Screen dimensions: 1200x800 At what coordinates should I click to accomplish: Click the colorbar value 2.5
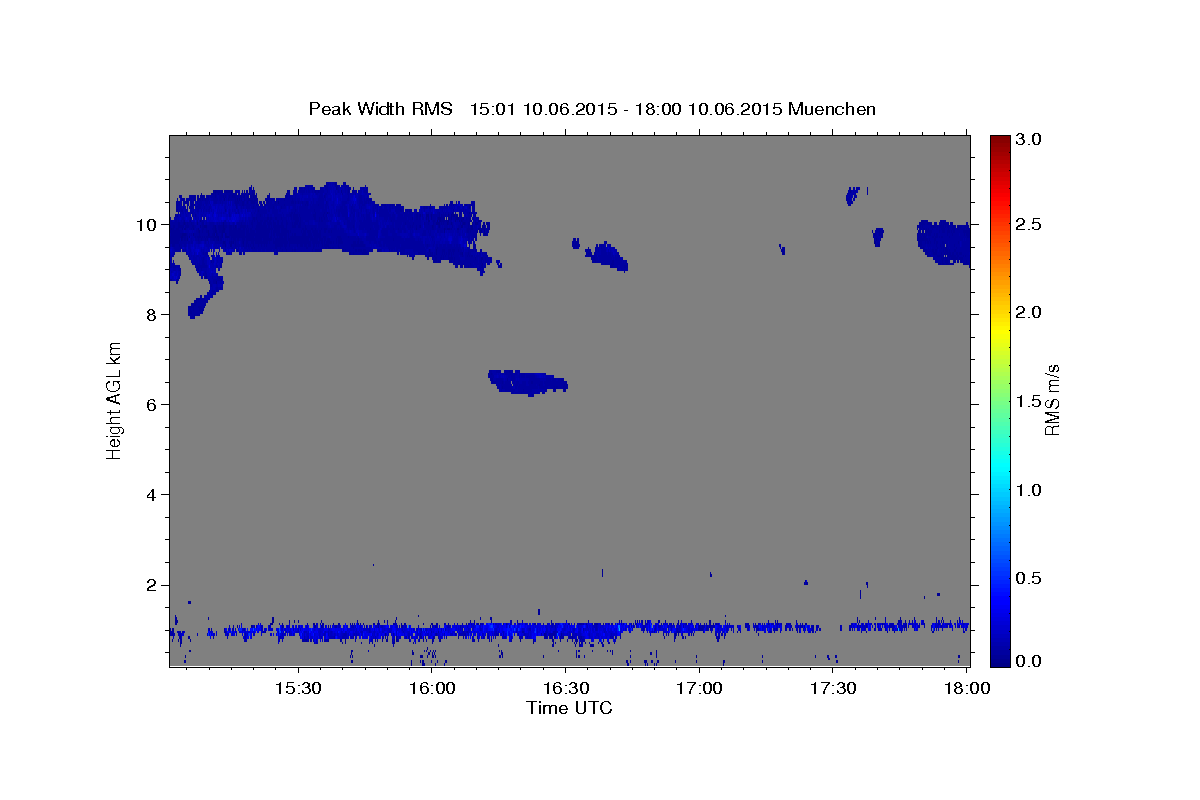coord(1029,224)
